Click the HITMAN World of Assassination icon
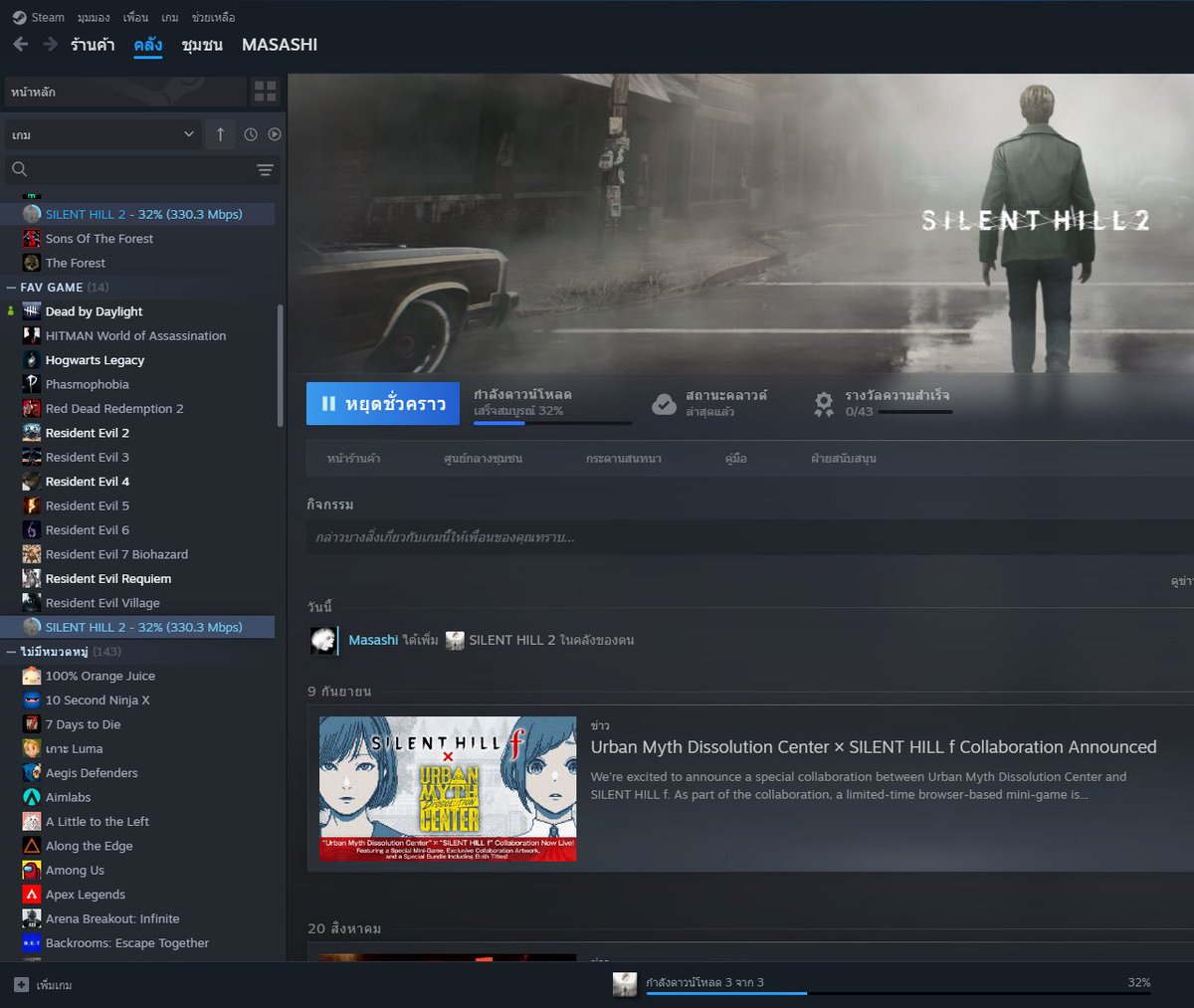 coord(32,336)
